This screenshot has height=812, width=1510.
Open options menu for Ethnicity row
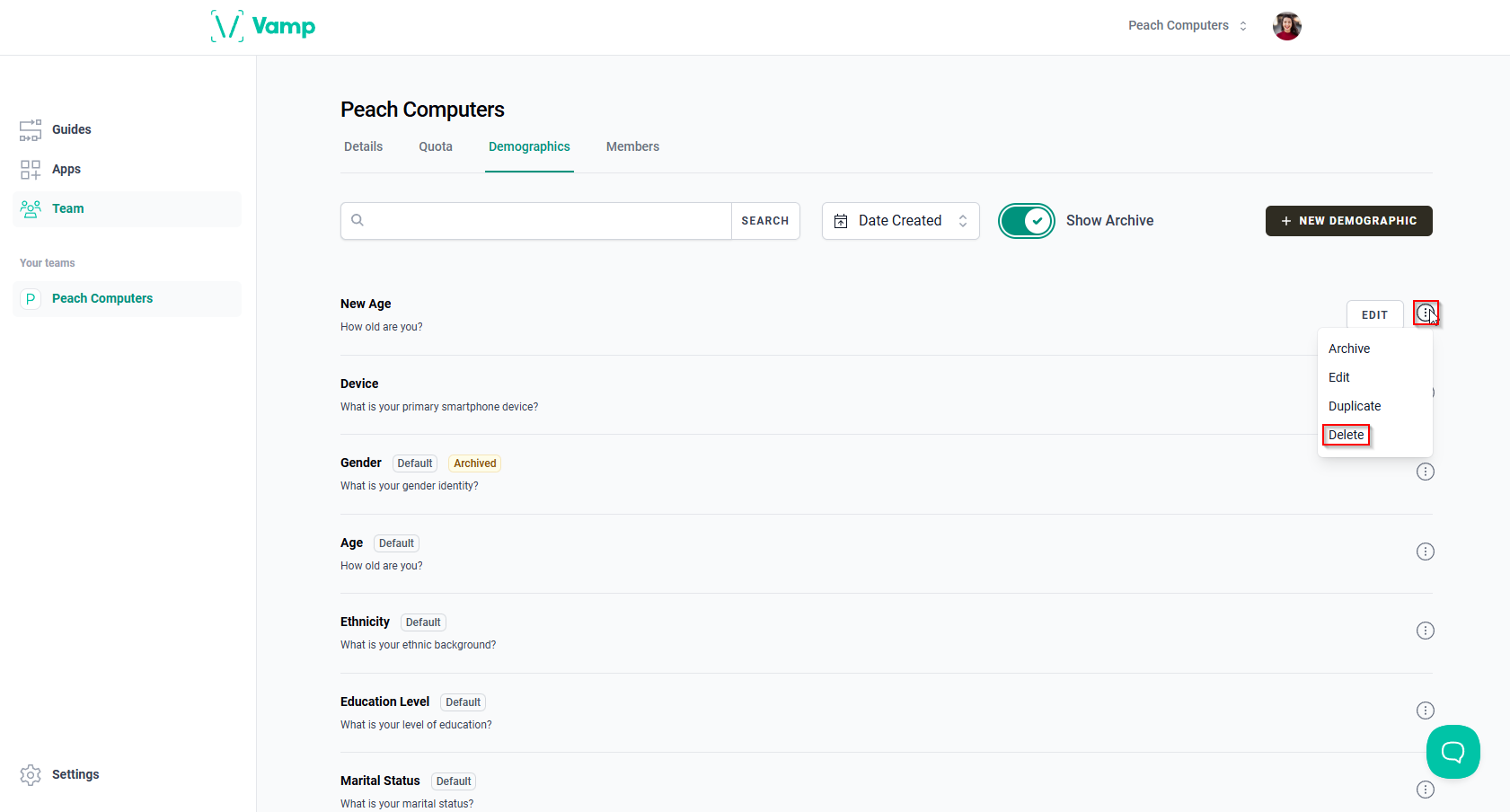point(1426,631)
